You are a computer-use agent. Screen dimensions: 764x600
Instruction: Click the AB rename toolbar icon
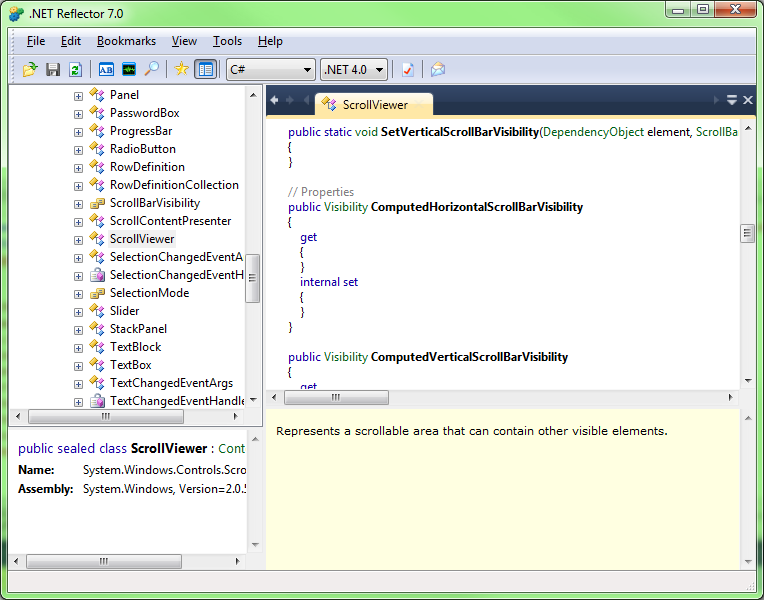coord(106,69)
